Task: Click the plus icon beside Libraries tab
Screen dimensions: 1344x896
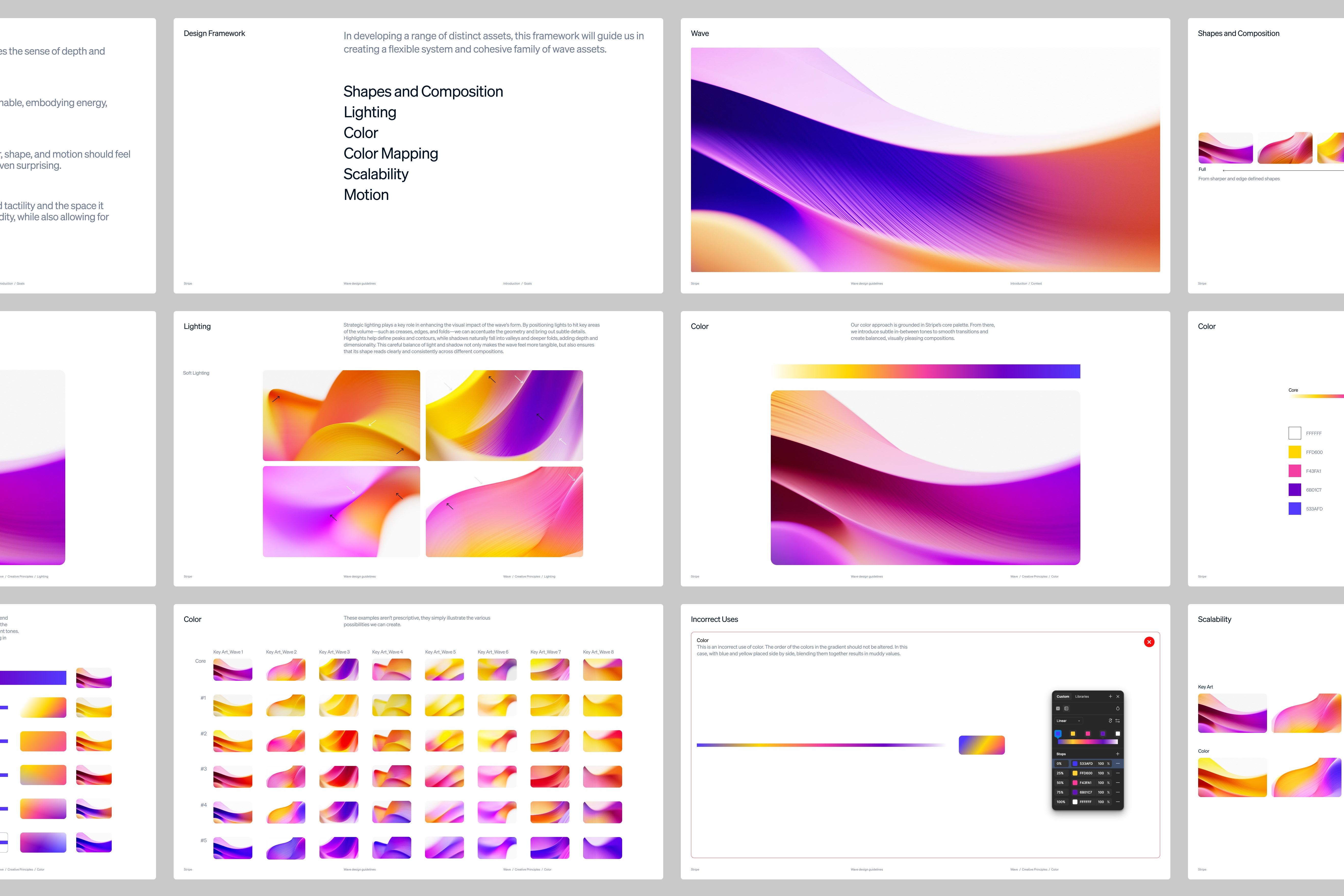Action: click(1110, 697)
